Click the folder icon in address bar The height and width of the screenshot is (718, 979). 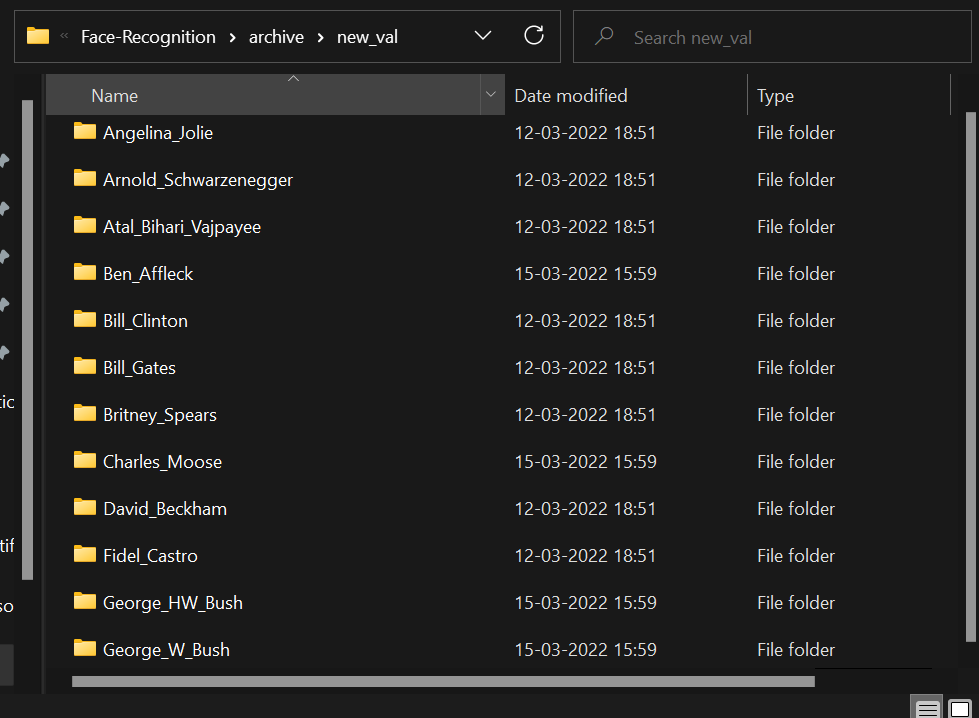(x=38, y=36)
